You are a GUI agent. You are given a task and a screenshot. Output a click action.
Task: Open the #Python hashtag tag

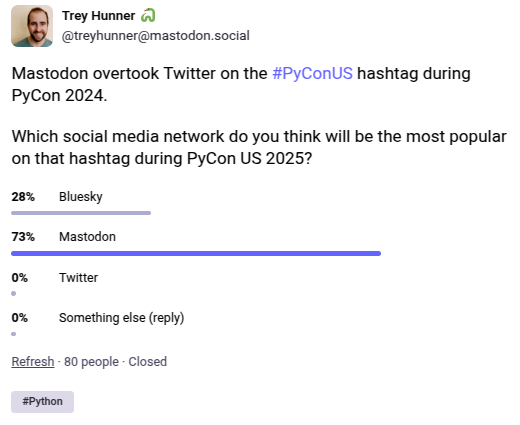pos(42,402)
